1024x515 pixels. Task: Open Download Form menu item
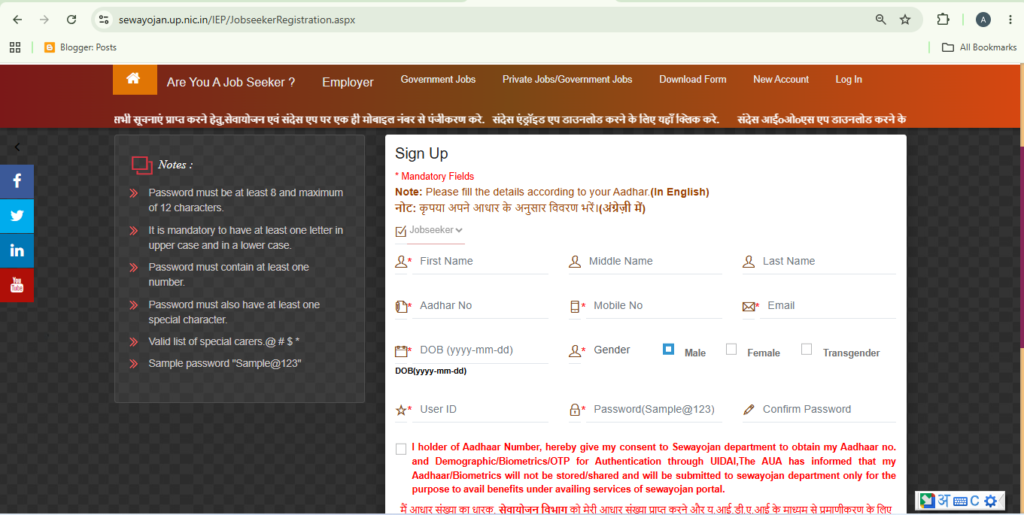[x=692, y=80]
